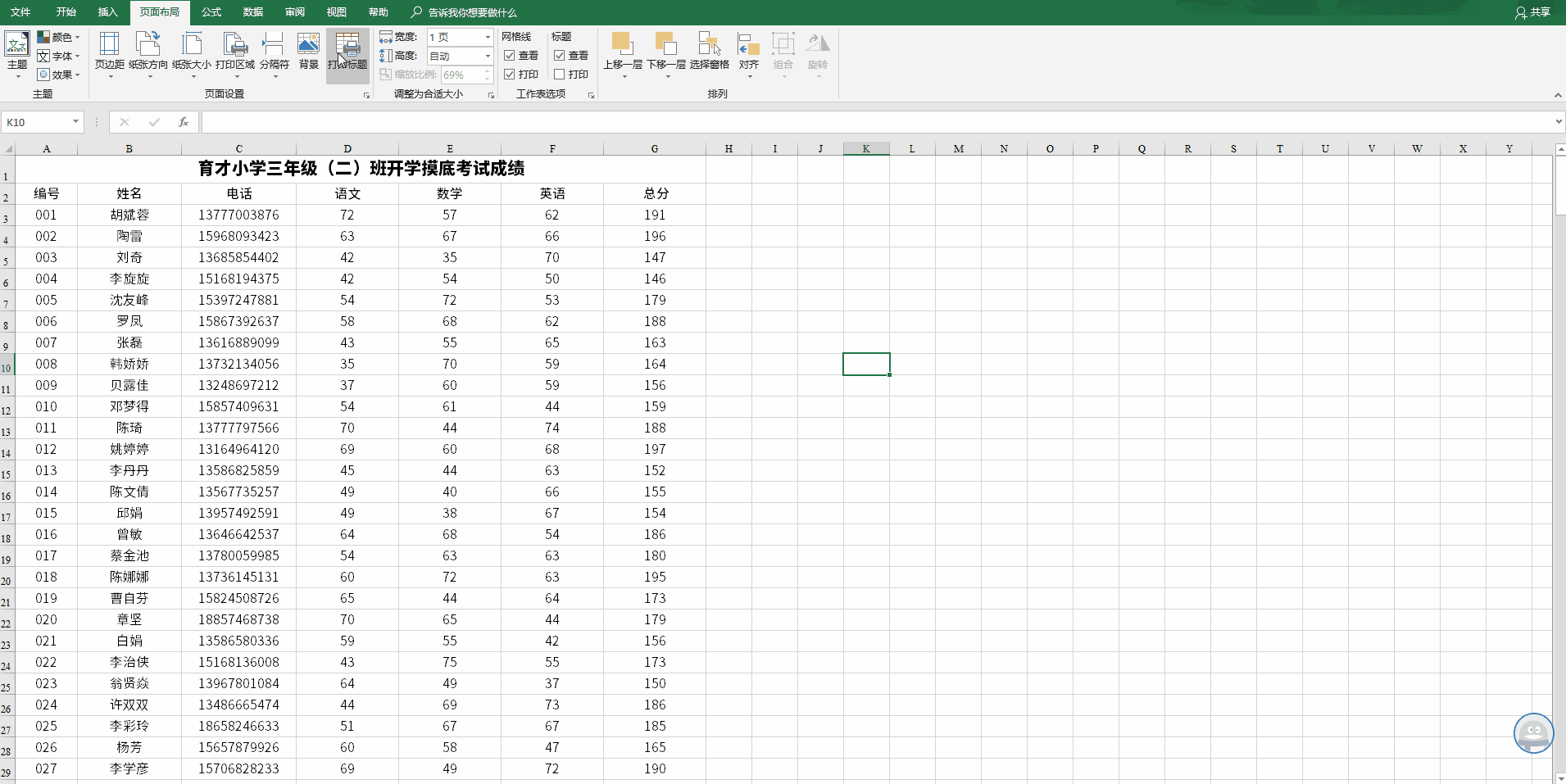
Task: Click the 打印区域 print area icon
Action: (x=235, y=51)
